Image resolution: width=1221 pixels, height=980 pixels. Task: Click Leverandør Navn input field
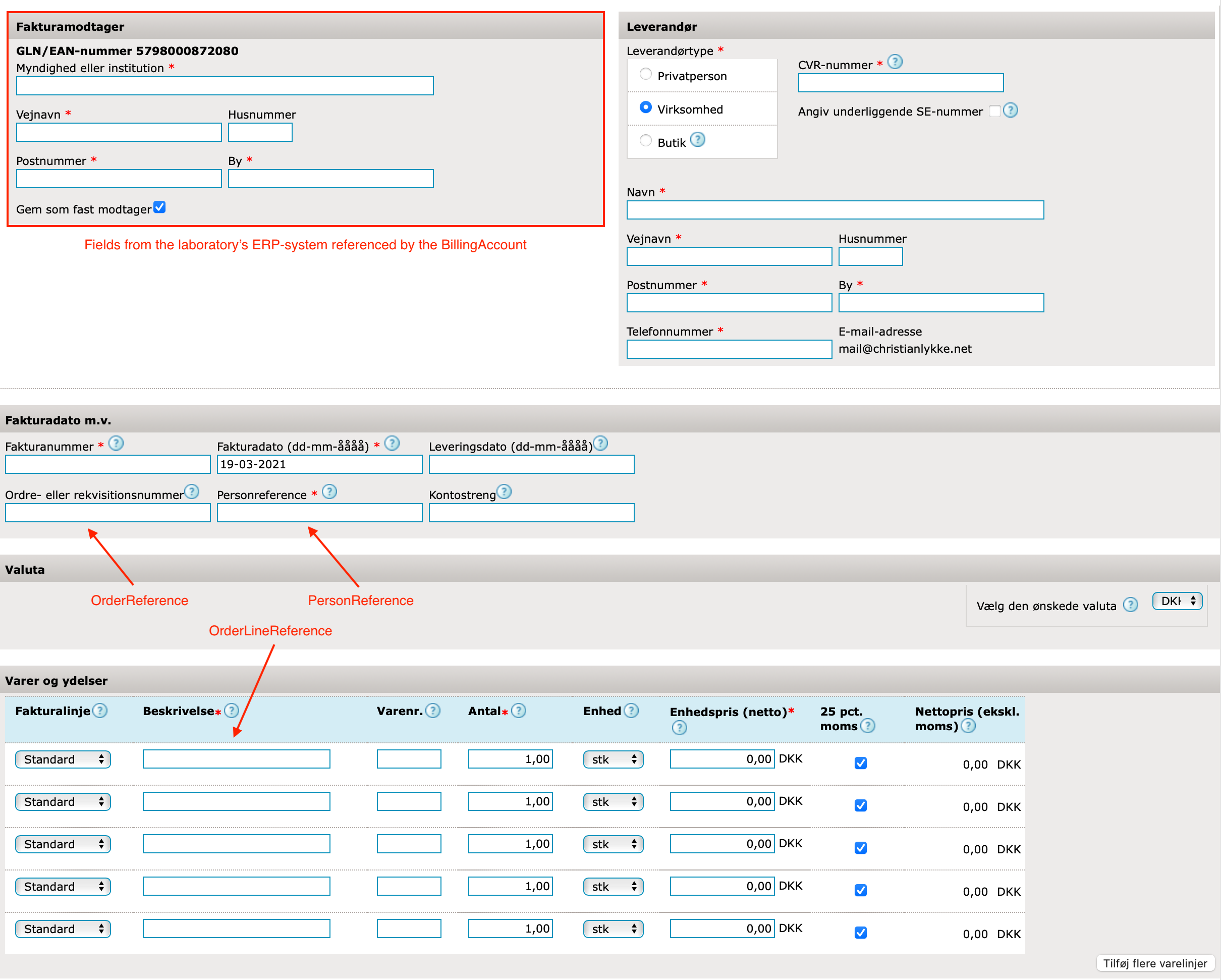836,210
